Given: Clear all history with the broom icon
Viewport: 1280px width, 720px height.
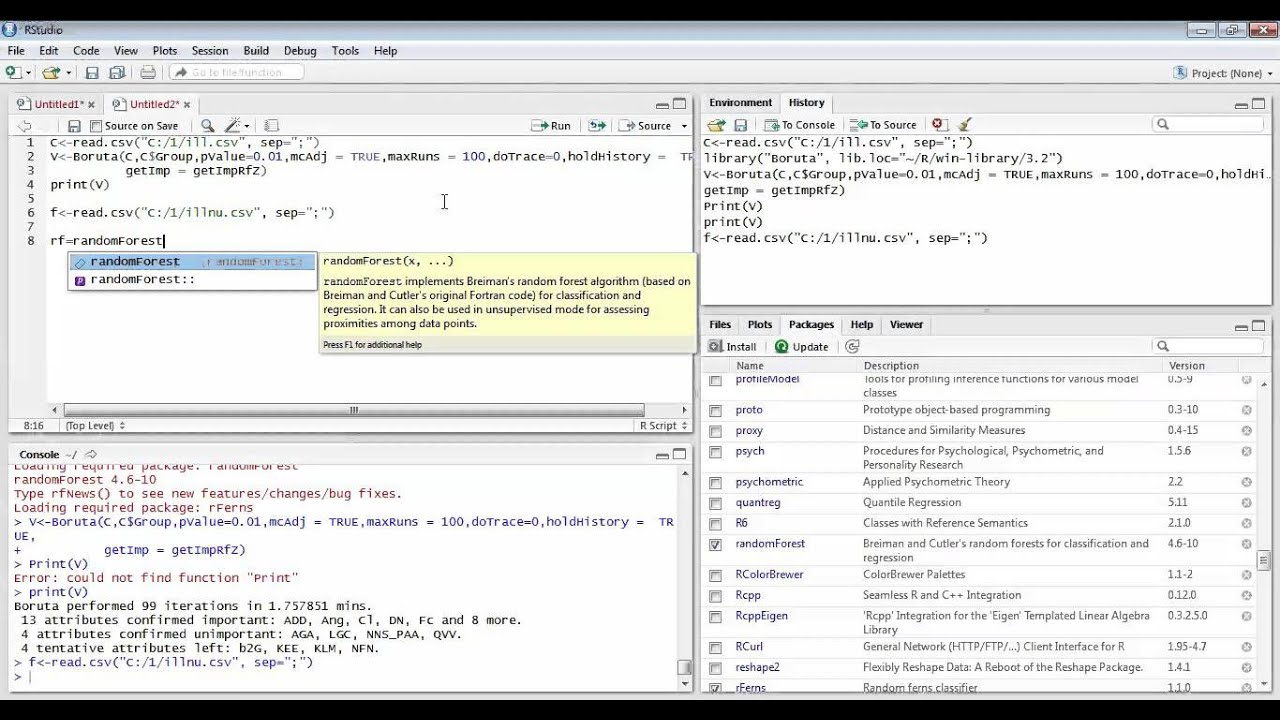Looking at the screenshot, I should [x=965, y=125].
